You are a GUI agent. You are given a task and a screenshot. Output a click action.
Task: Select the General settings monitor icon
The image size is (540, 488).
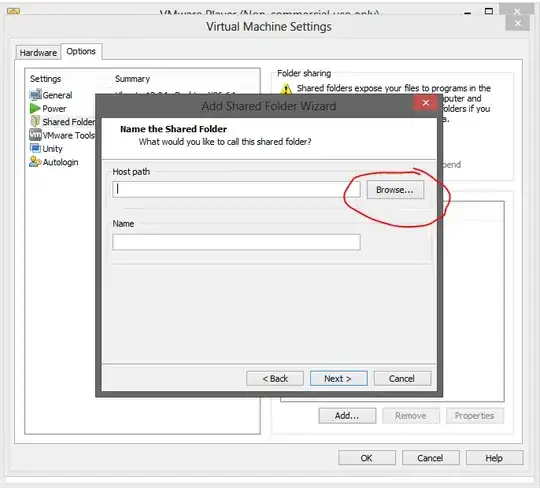coord(35,95)
